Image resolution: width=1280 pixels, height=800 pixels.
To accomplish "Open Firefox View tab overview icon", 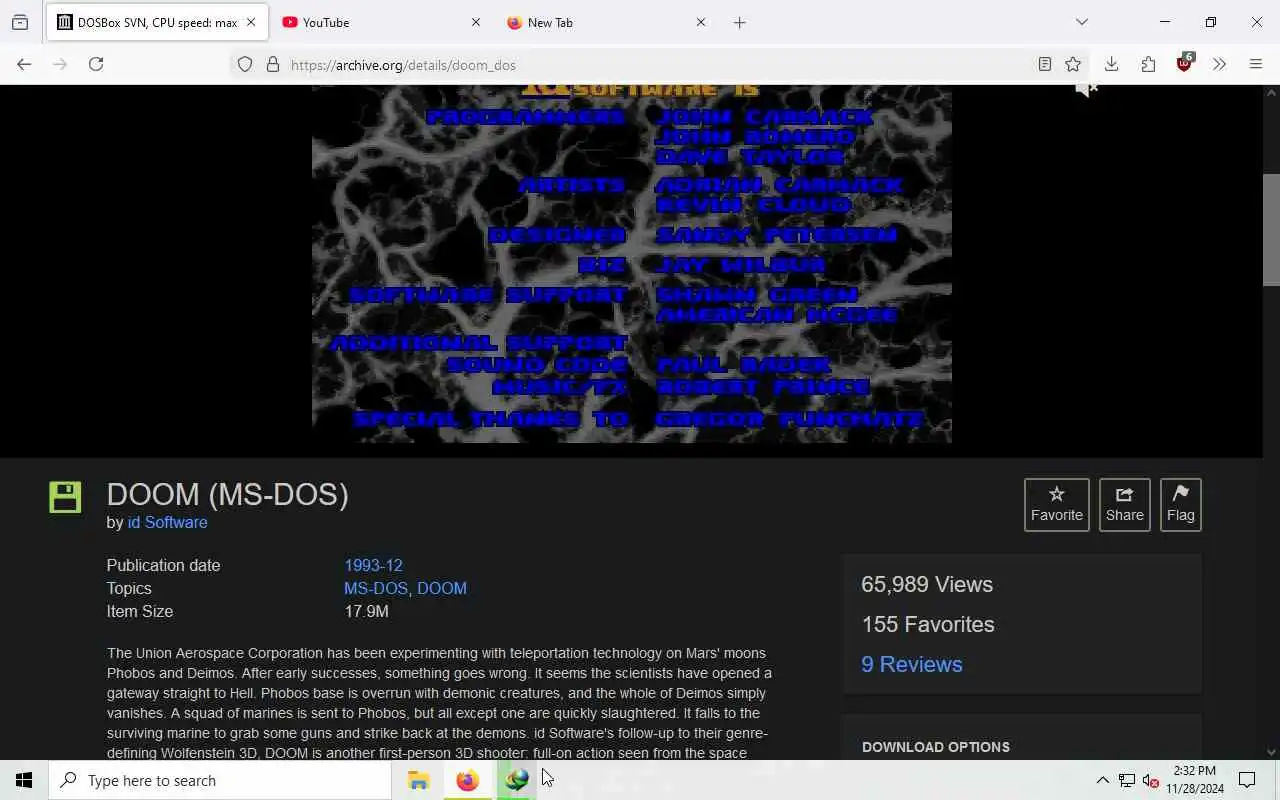I will coord(20,22).
